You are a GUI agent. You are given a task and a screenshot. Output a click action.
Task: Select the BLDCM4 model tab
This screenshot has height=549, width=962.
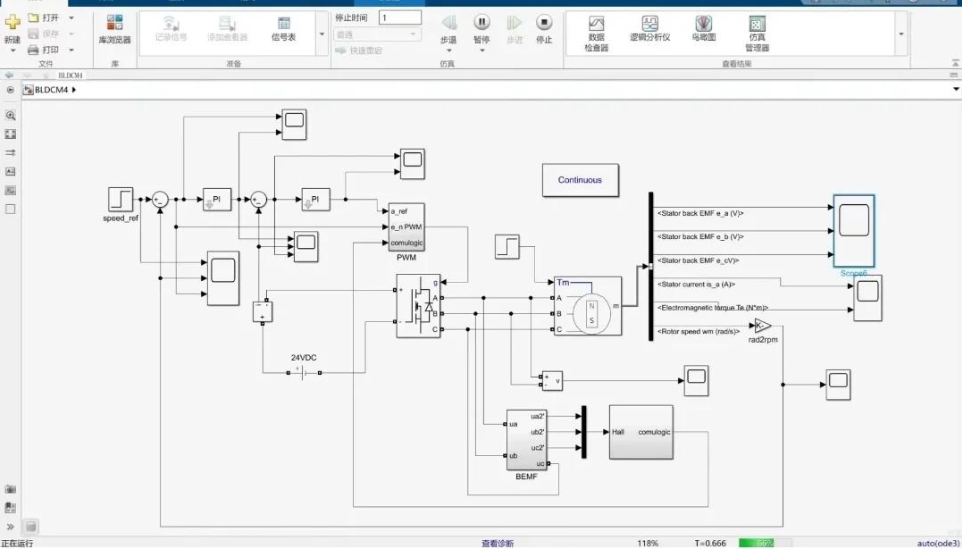pos(70,75)
